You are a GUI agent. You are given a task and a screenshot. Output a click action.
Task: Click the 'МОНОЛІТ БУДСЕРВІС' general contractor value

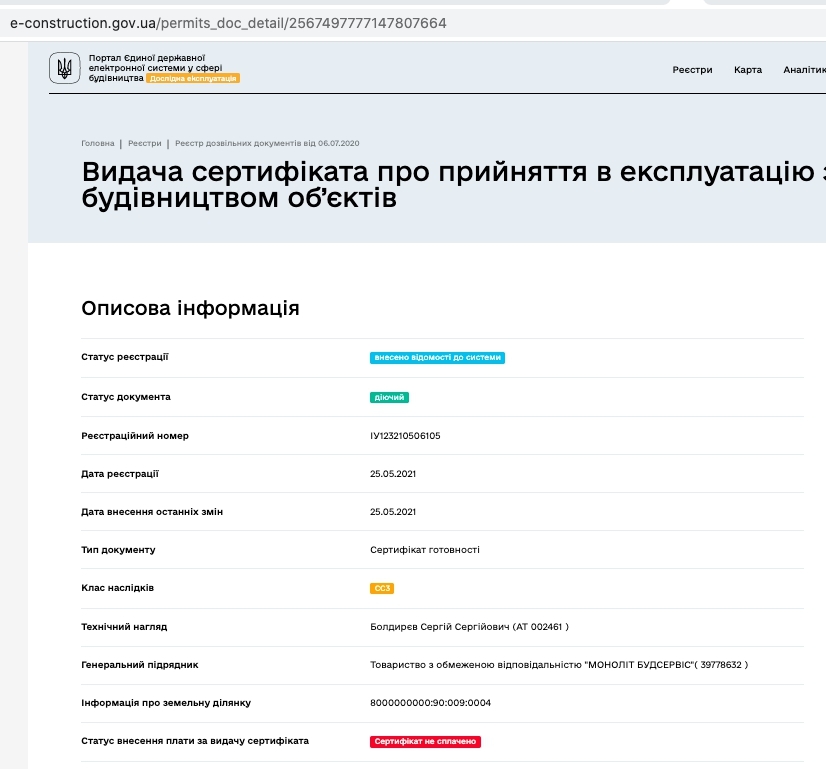tap(559, 665)
